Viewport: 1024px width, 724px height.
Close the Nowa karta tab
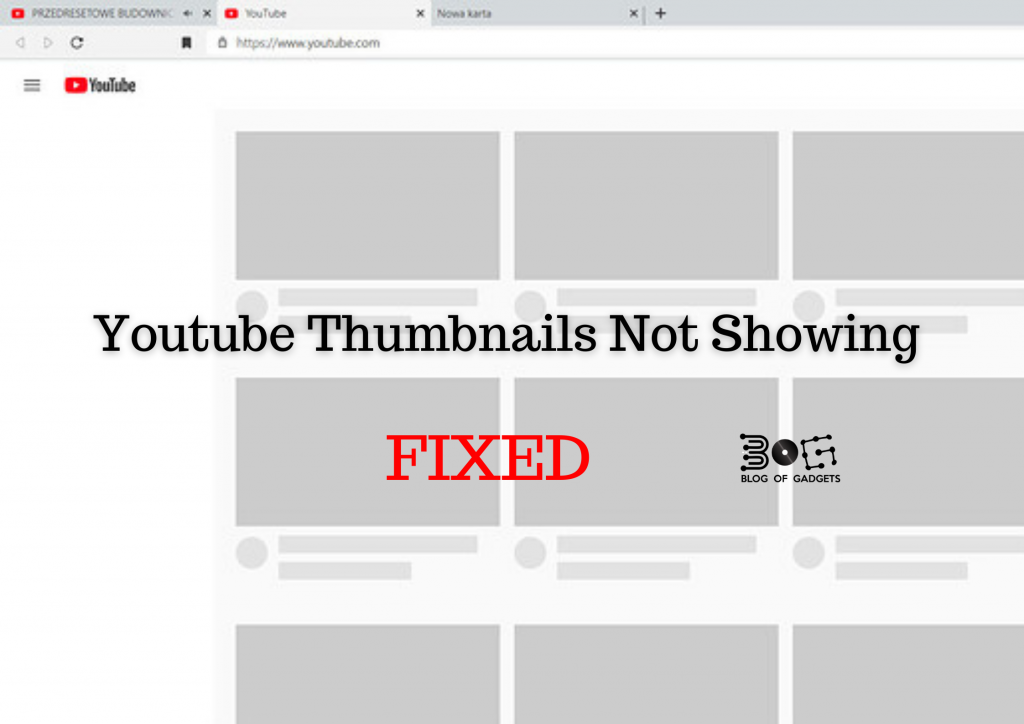point(633,13)
